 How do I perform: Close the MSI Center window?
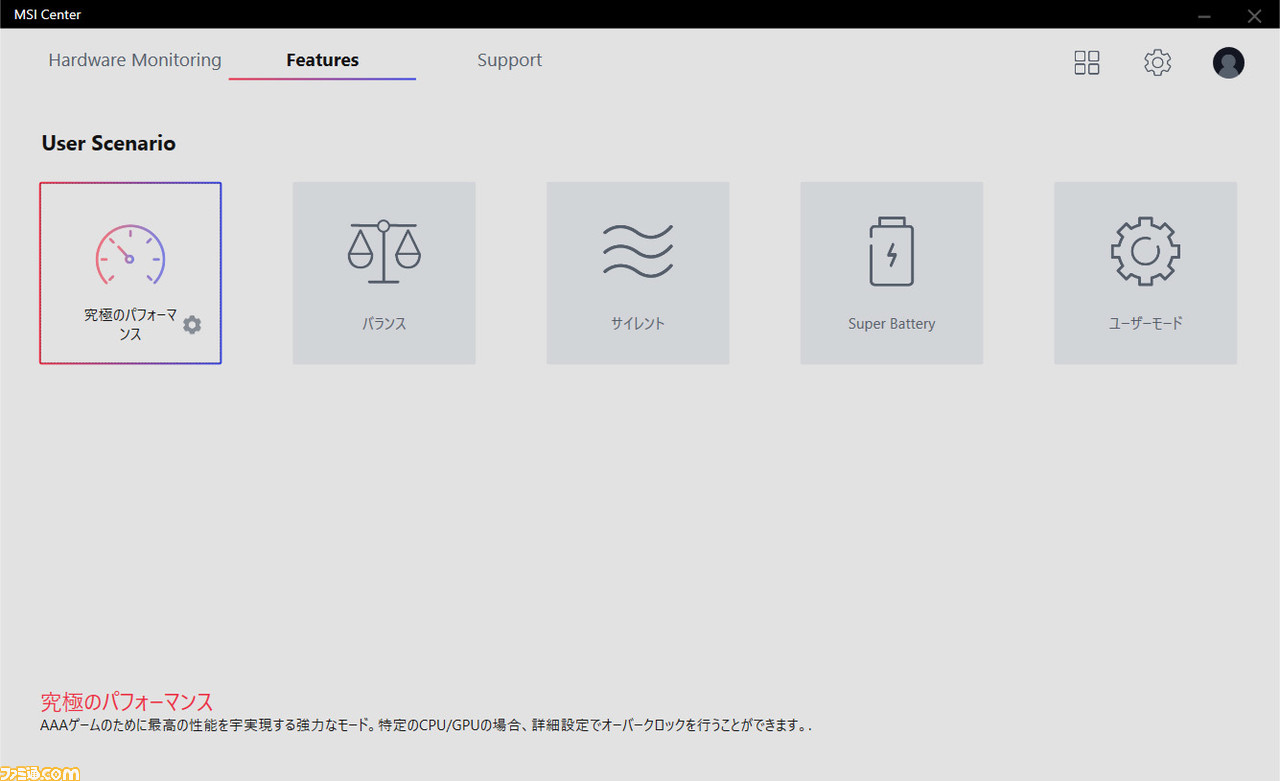pyautogui.click(x=1254, y=15)
